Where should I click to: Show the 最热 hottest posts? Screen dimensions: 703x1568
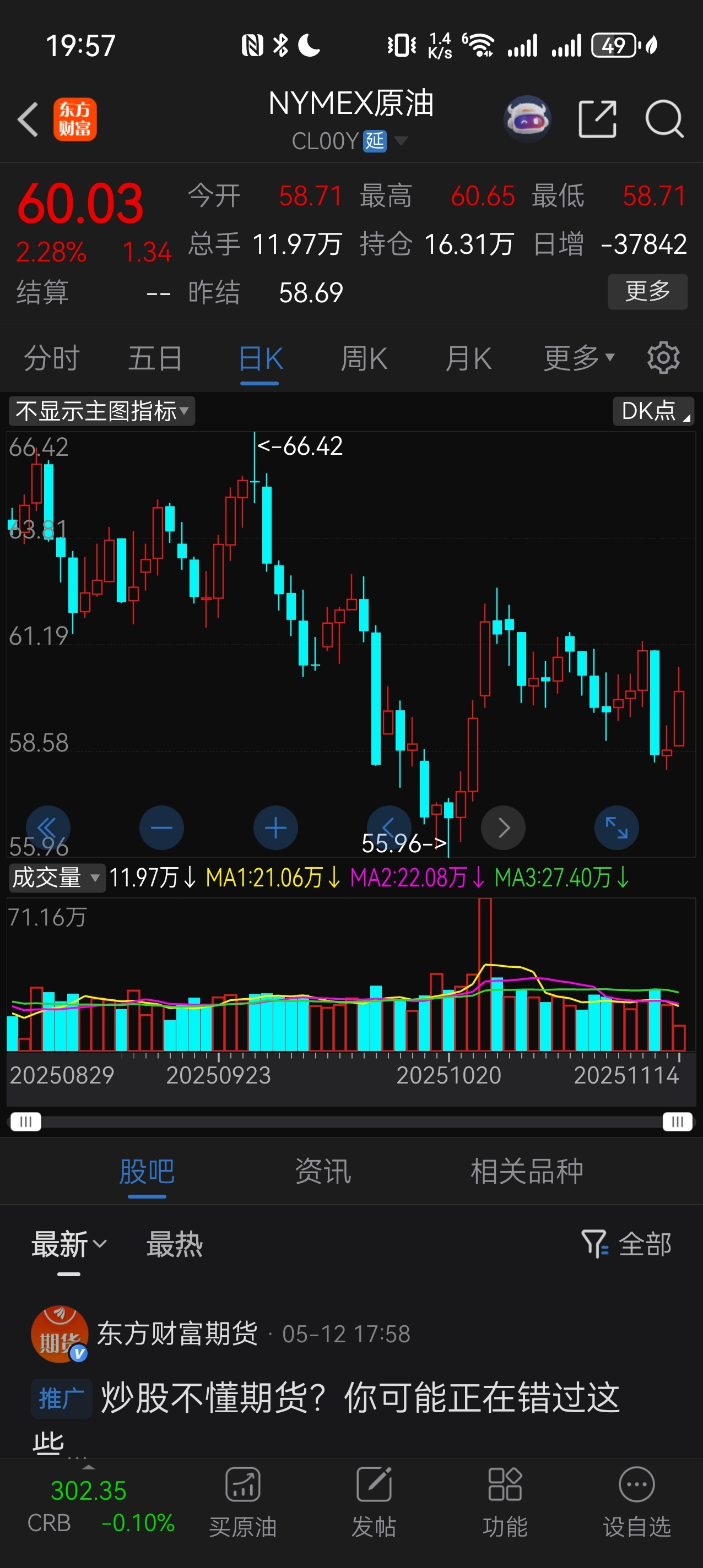pyautogui.click(x=174, y=1244)
